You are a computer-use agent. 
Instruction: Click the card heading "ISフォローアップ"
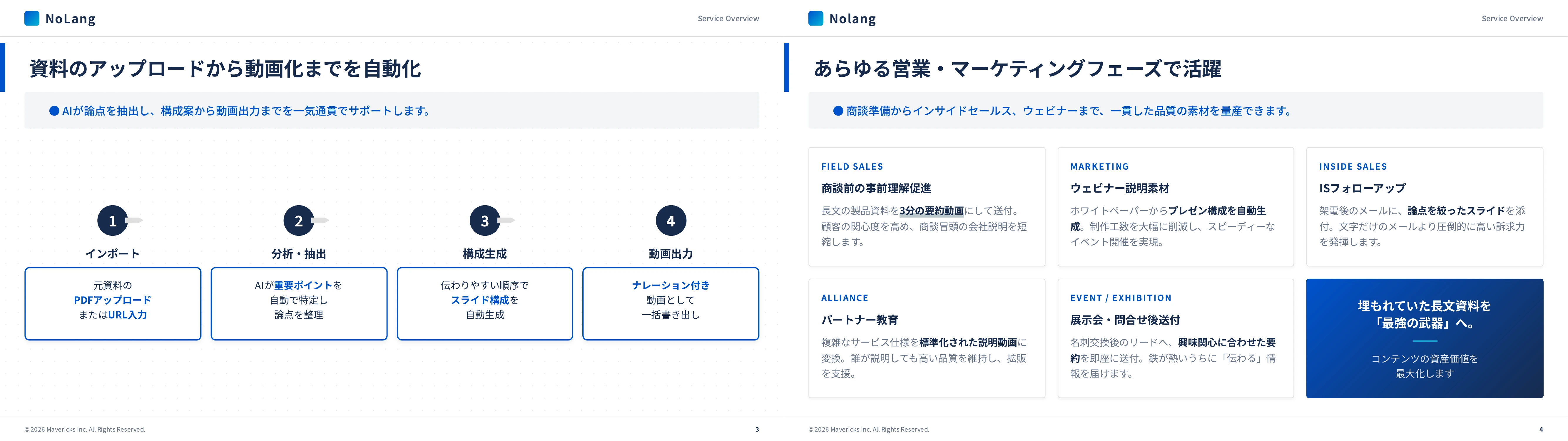tap(1362, 188)
